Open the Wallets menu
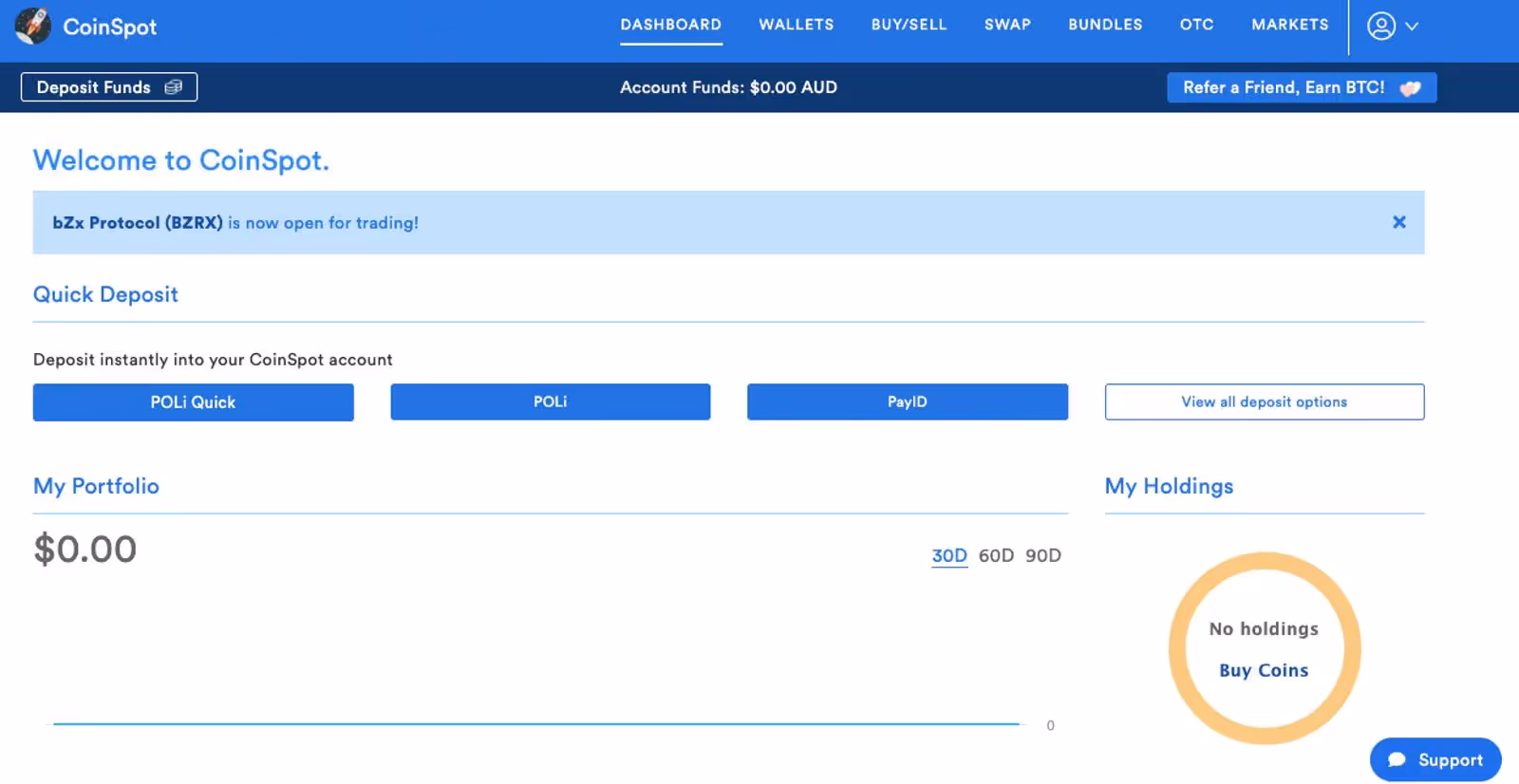The height and width of the screenshot is (784, 1519). pyautogui.click(x=797, y=25)
